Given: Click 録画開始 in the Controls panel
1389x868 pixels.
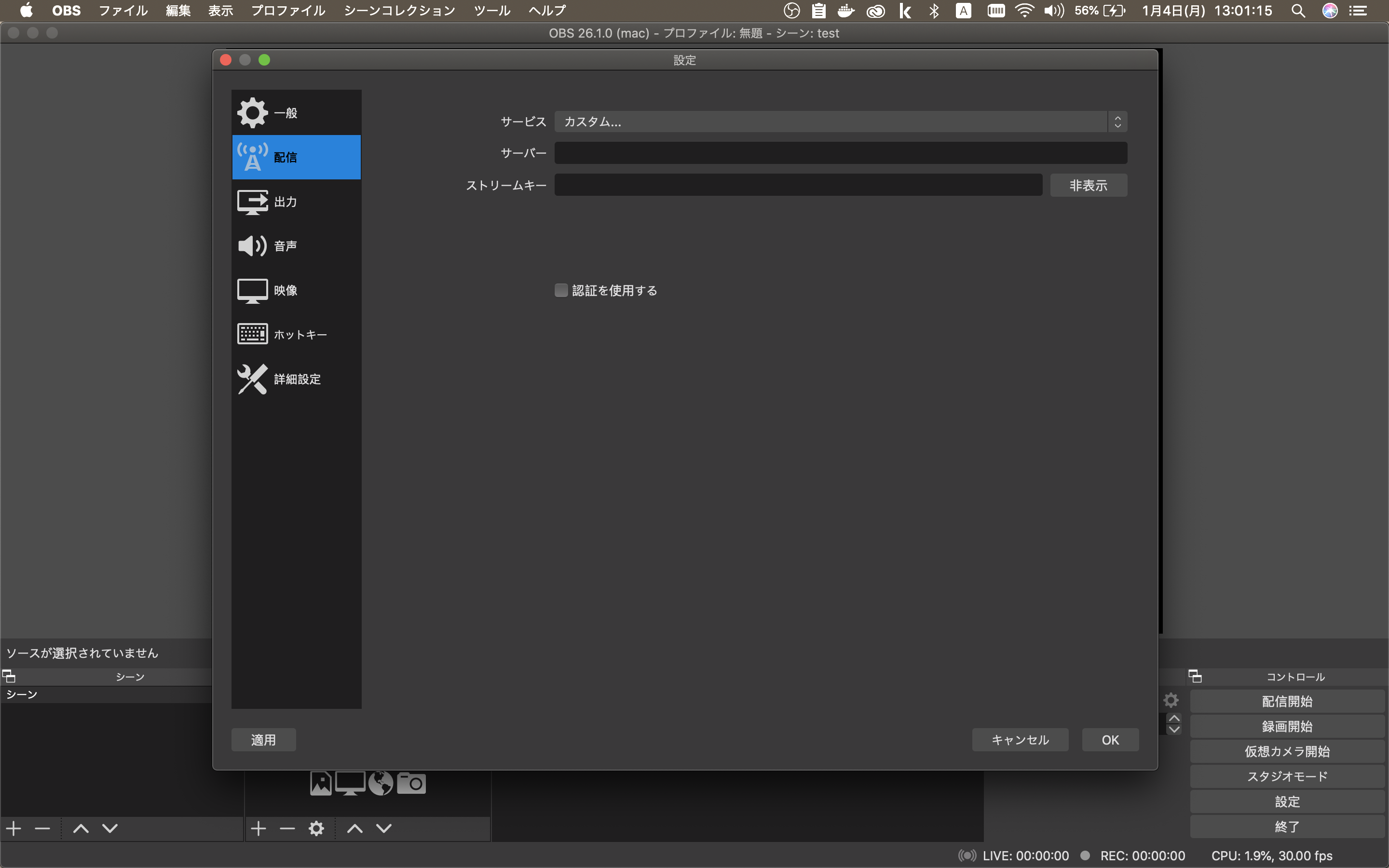Looking at the screenshot, I should click(1287, 726).
